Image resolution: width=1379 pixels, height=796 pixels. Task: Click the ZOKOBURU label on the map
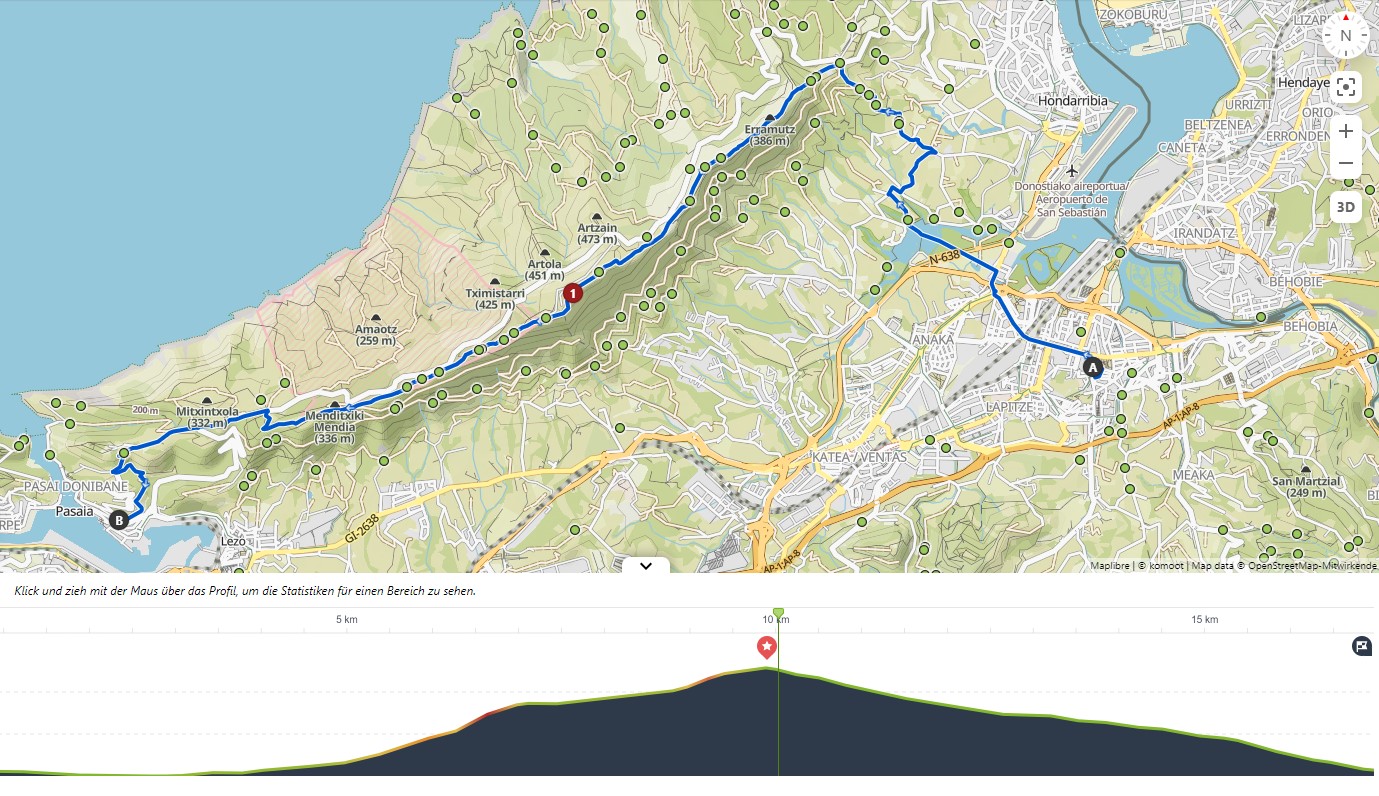point(1134,15)
